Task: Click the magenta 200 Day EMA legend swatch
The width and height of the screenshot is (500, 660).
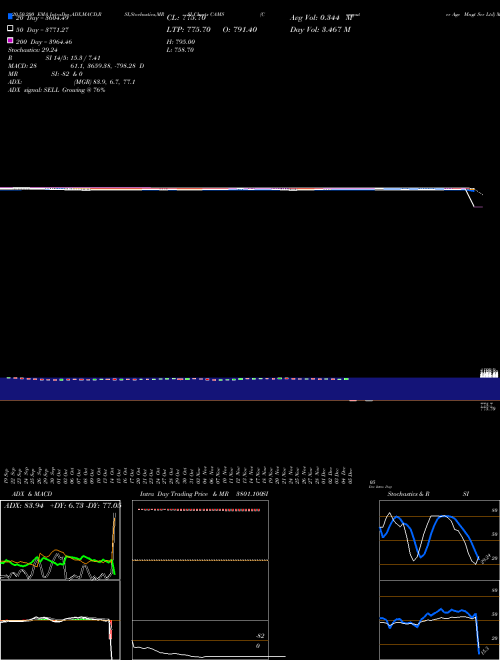Action: tap(10, 40)
